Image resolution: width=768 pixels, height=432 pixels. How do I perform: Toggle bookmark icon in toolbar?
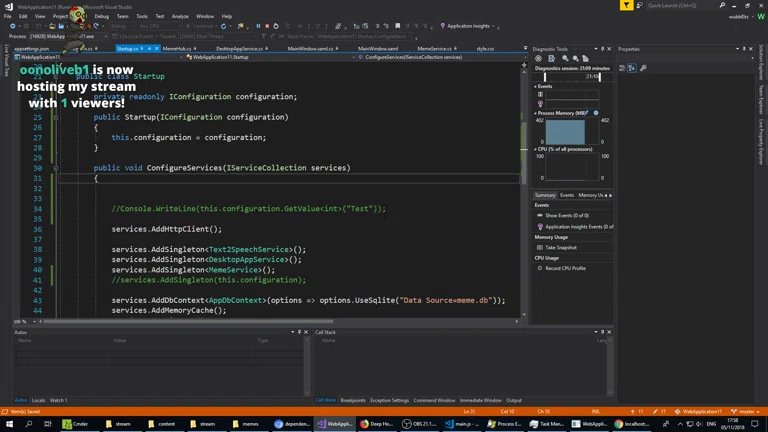click(x=398, y=26)
